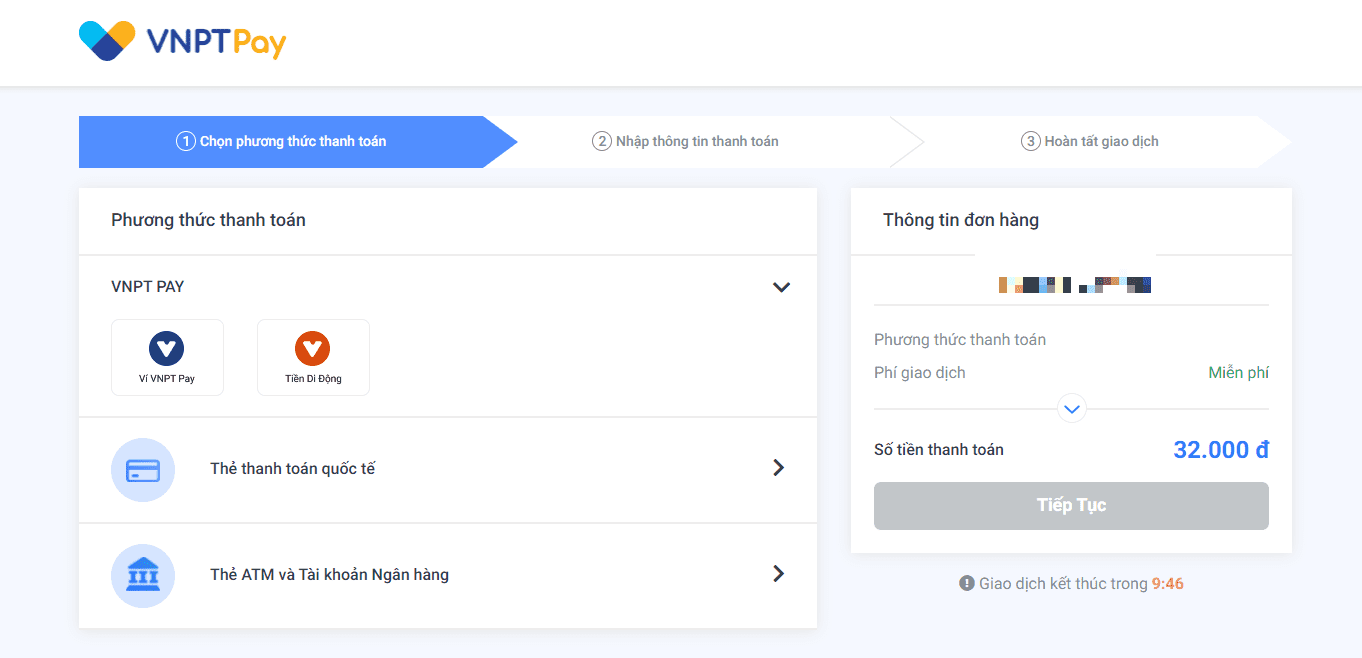Select the Ví VNPT Pay wallet icon
Image resolution: width=1362 pixels, height=658 pixels.
pos(167,349)
